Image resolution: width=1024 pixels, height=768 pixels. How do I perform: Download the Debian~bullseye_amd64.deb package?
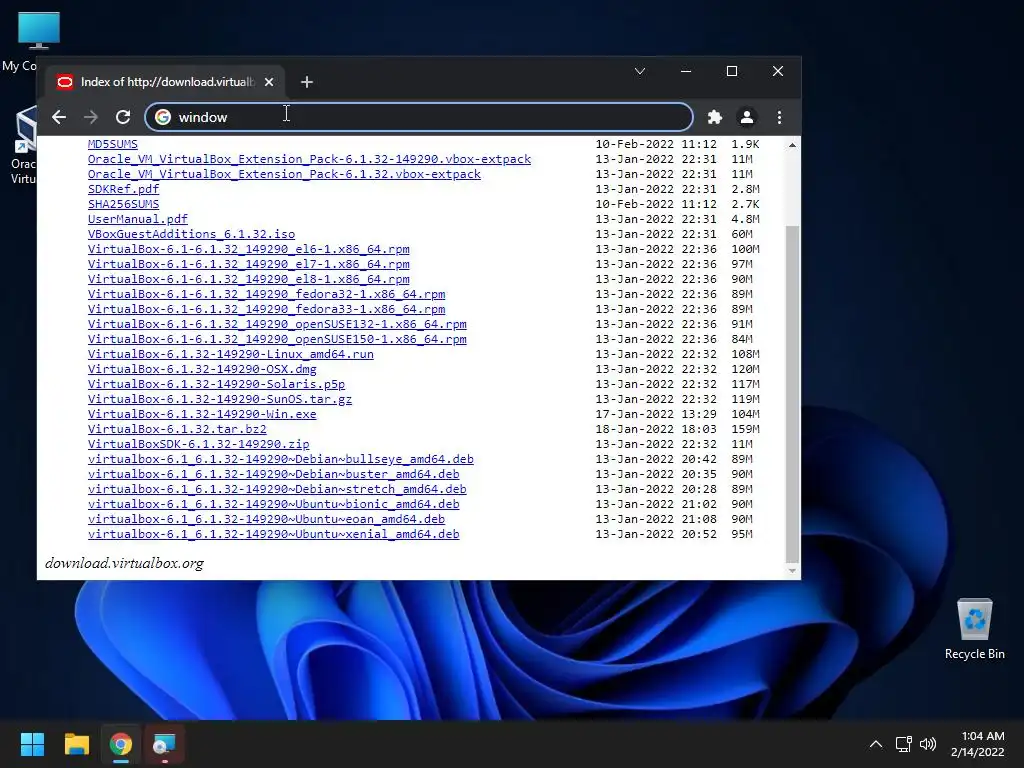click(x=281, y=459)
